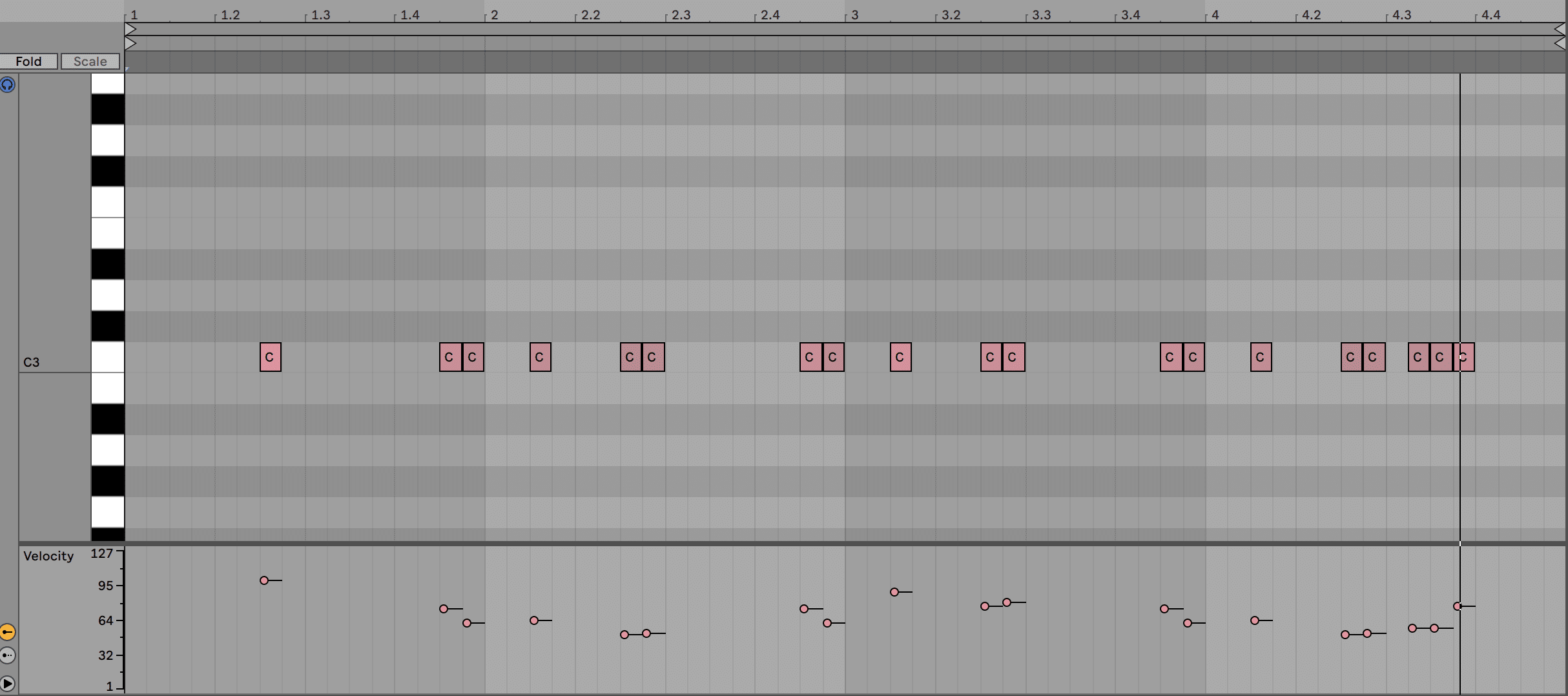The height and width of the screenshot is (696, 1568).
Task: Click the Velocity lane label
Action: [48, 556]
